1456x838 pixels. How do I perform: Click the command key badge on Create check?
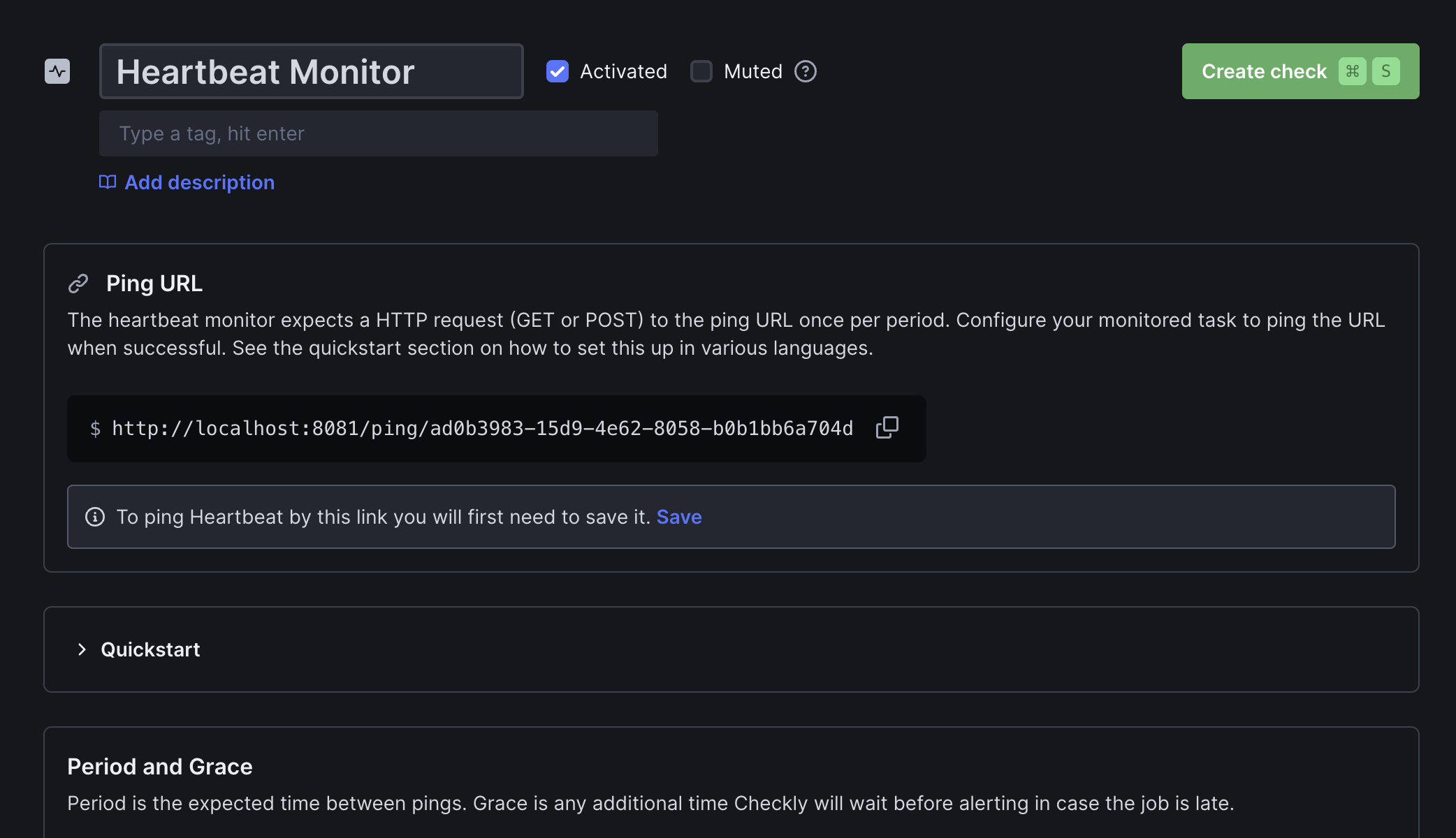[x=1353, y=71]
